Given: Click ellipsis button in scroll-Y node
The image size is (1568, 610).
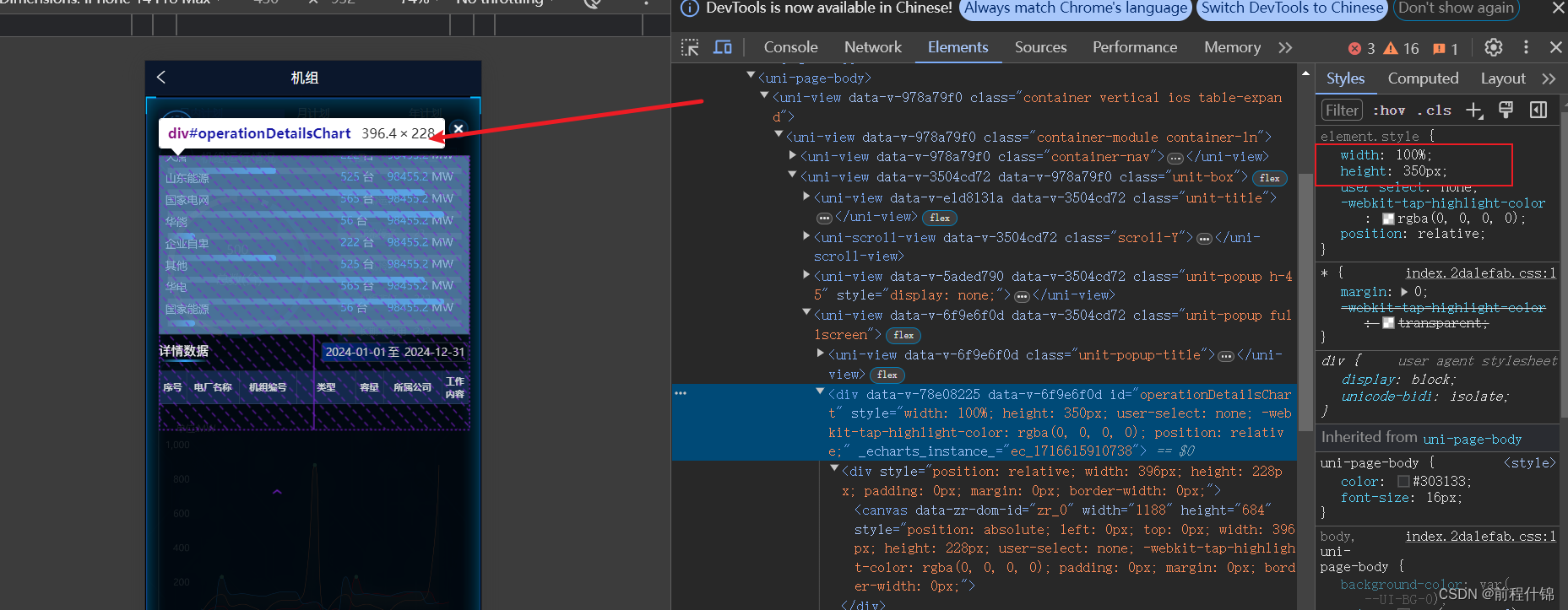Looking at the screenshot, I should (1204, 239).
